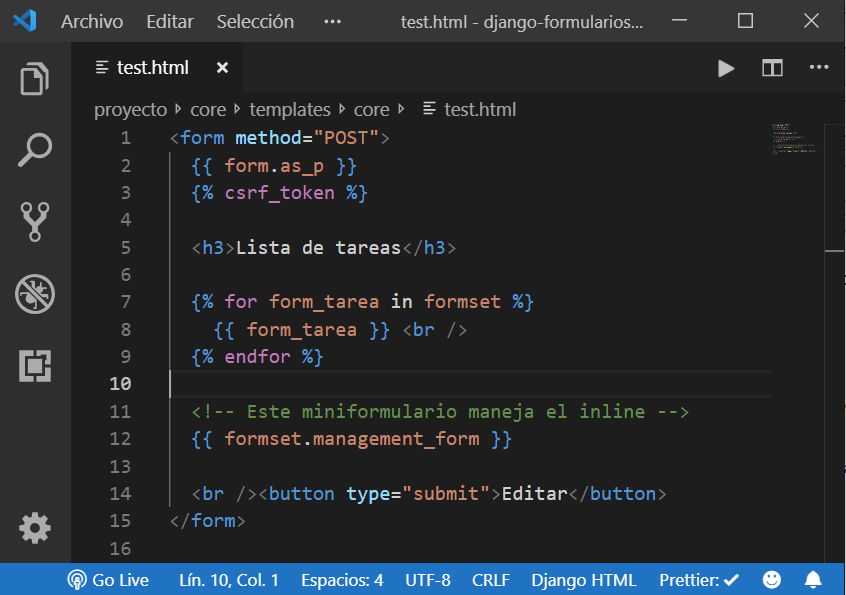Split the editor to the right
This screenshot has width=846, height=595.
772,68
